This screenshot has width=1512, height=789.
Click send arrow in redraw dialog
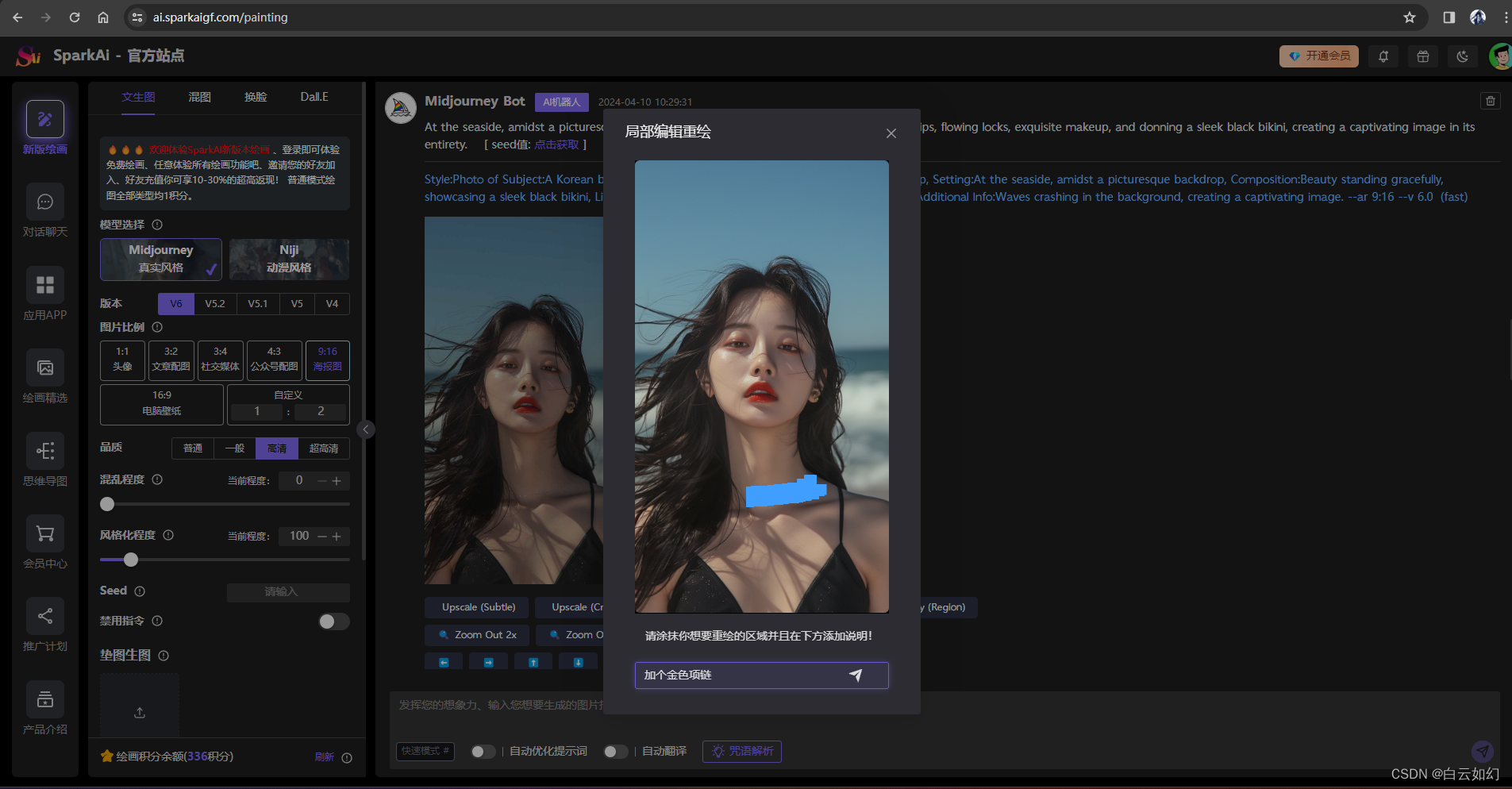[x=856, y=675]
